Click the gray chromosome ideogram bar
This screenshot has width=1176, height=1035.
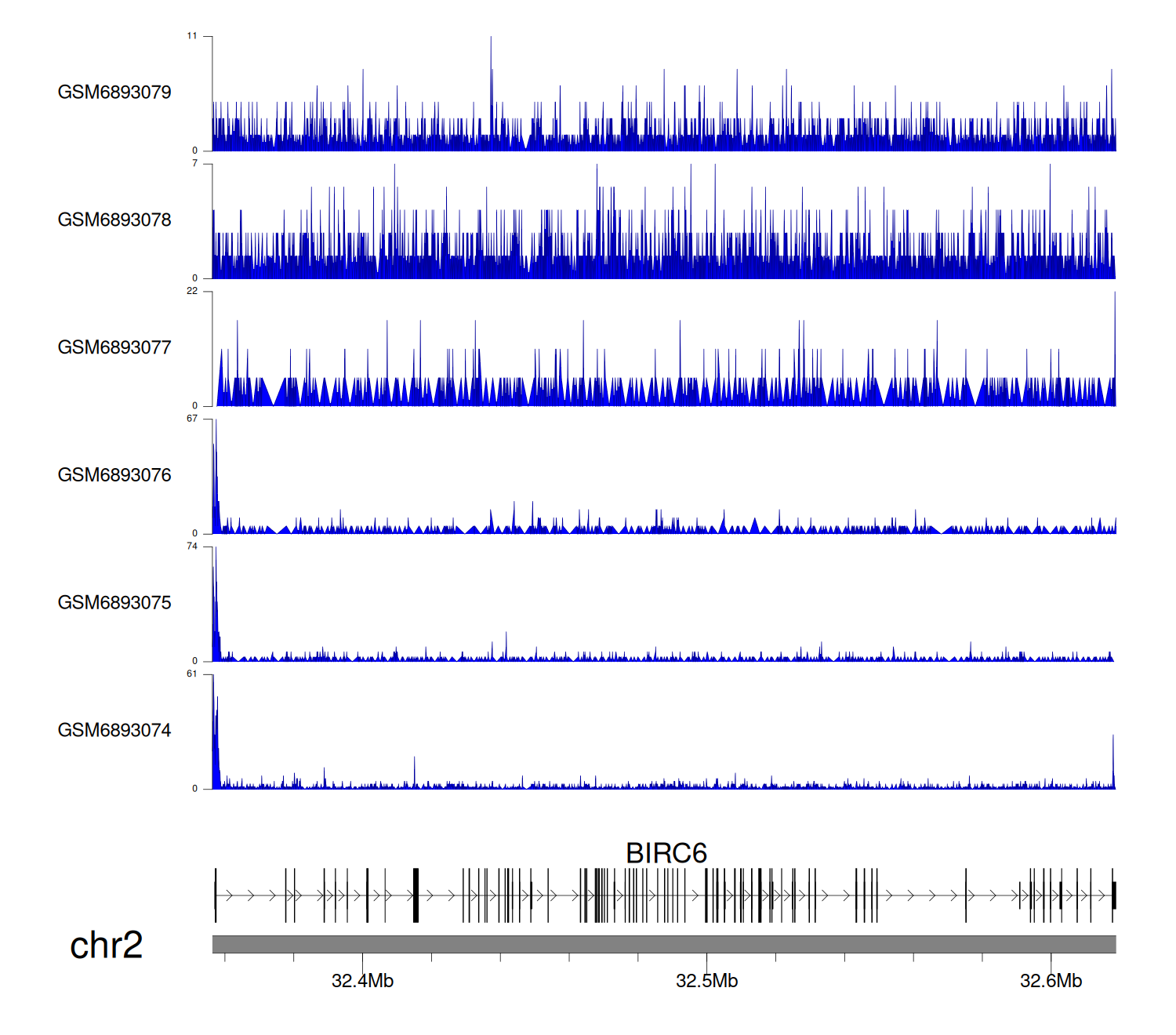(x=663, y=944)
